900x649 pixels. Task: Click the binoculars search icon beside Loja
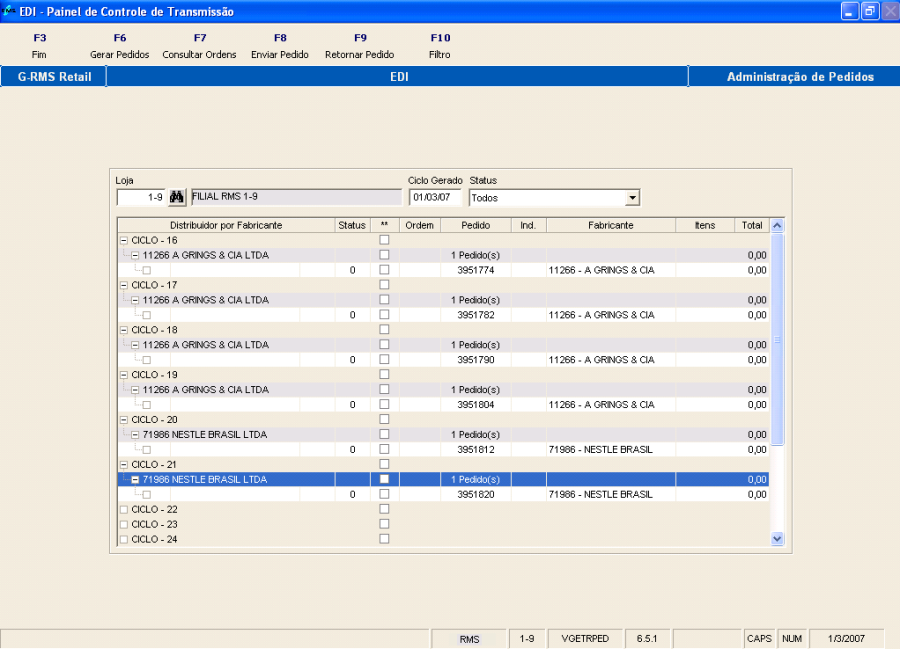pos(177,197)
